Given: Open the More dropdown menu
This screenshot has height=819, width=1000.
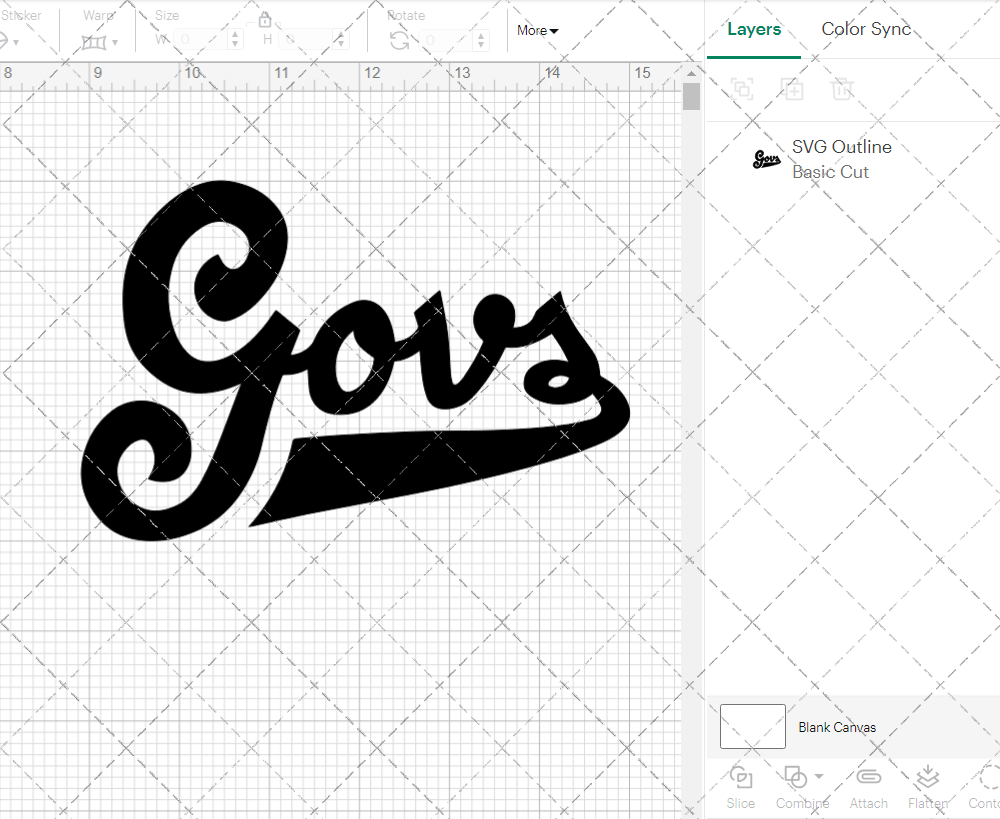Looking at the screenshot, I should pyautogui.click(x=537, y=30).
